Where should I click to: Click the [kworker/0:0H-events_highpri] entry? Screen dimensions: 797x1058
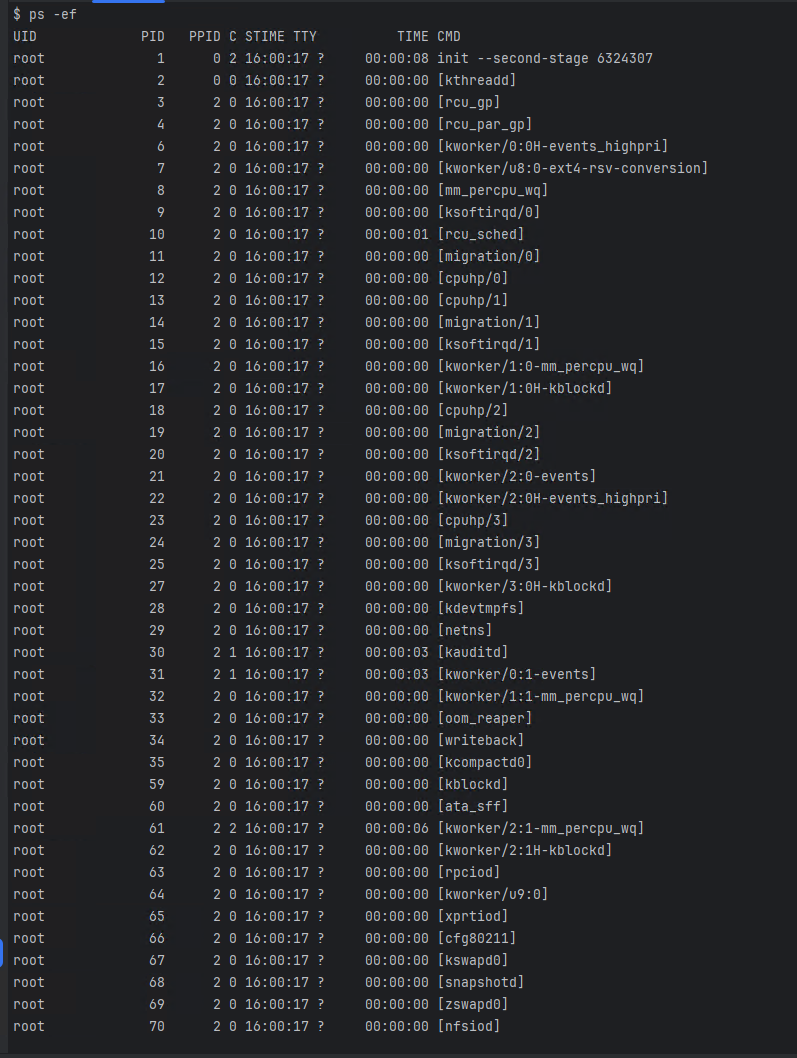[553, 146]
